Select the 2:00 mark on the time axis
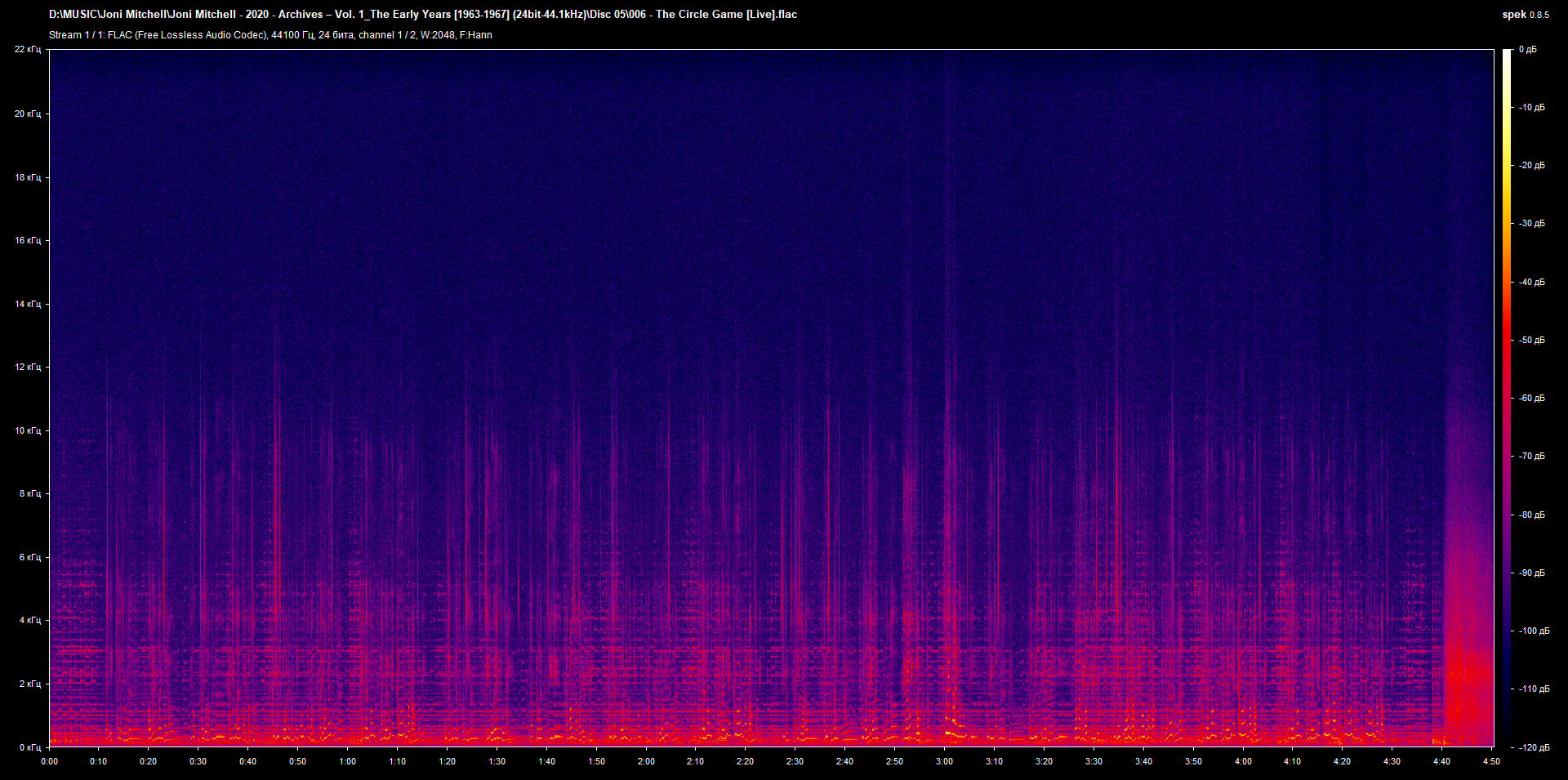The image size is (1568, 780). [x=646, y=761]
